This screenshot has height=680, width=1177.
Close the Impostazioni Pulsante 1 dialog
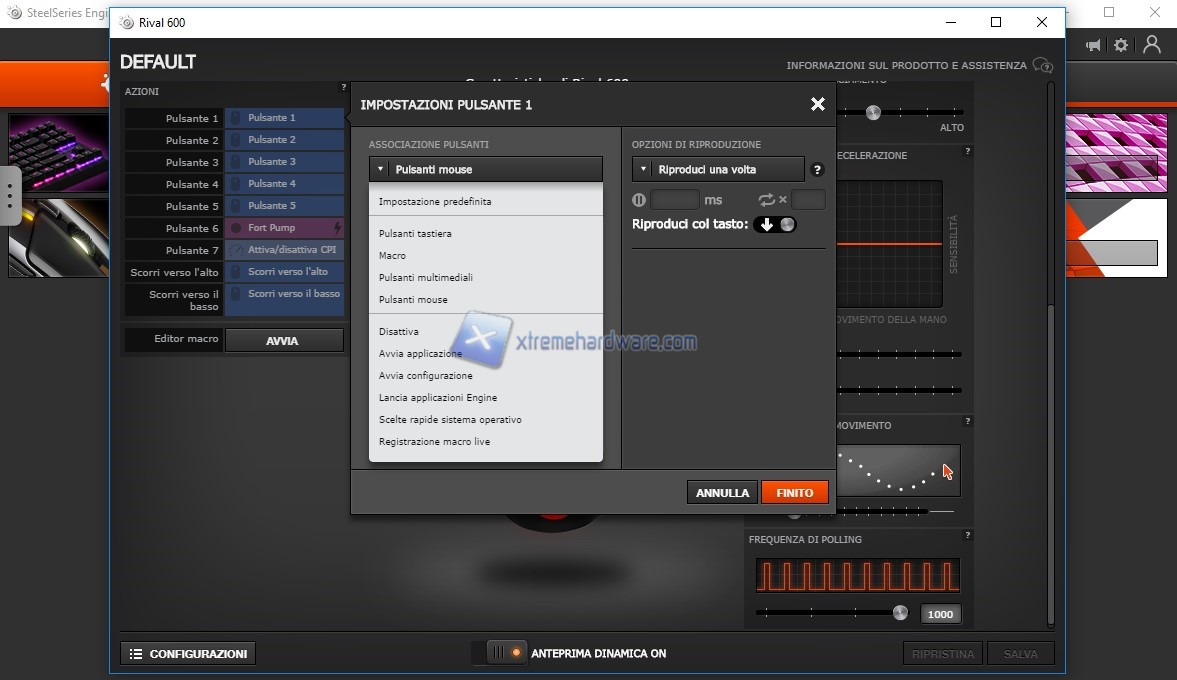click(x=817, y=104)
